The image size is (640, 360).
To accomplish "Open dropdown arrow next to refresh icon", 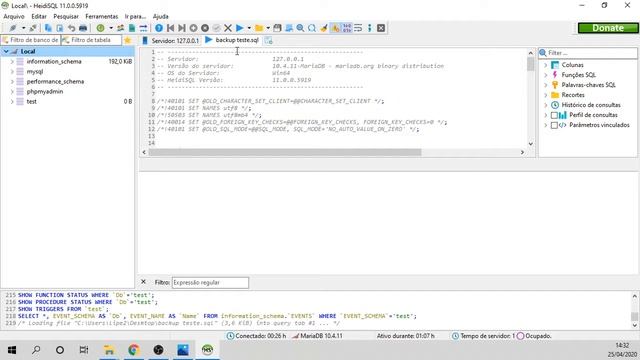I will [111, 28].
